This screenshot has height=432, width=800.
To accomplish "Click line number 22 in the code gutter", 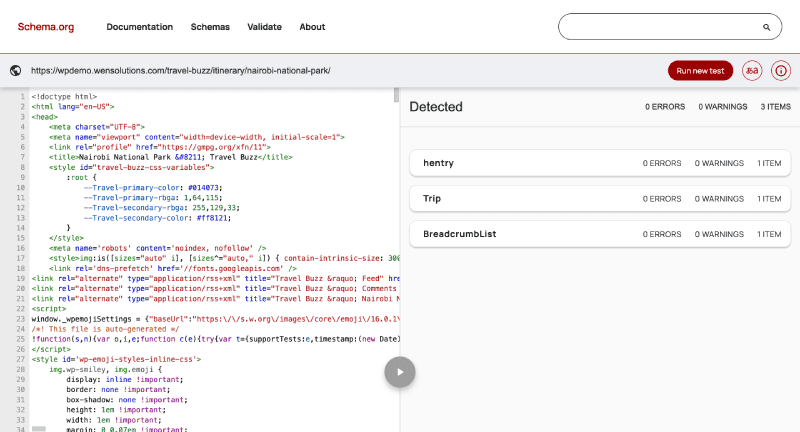I will (x=20, y=309).
